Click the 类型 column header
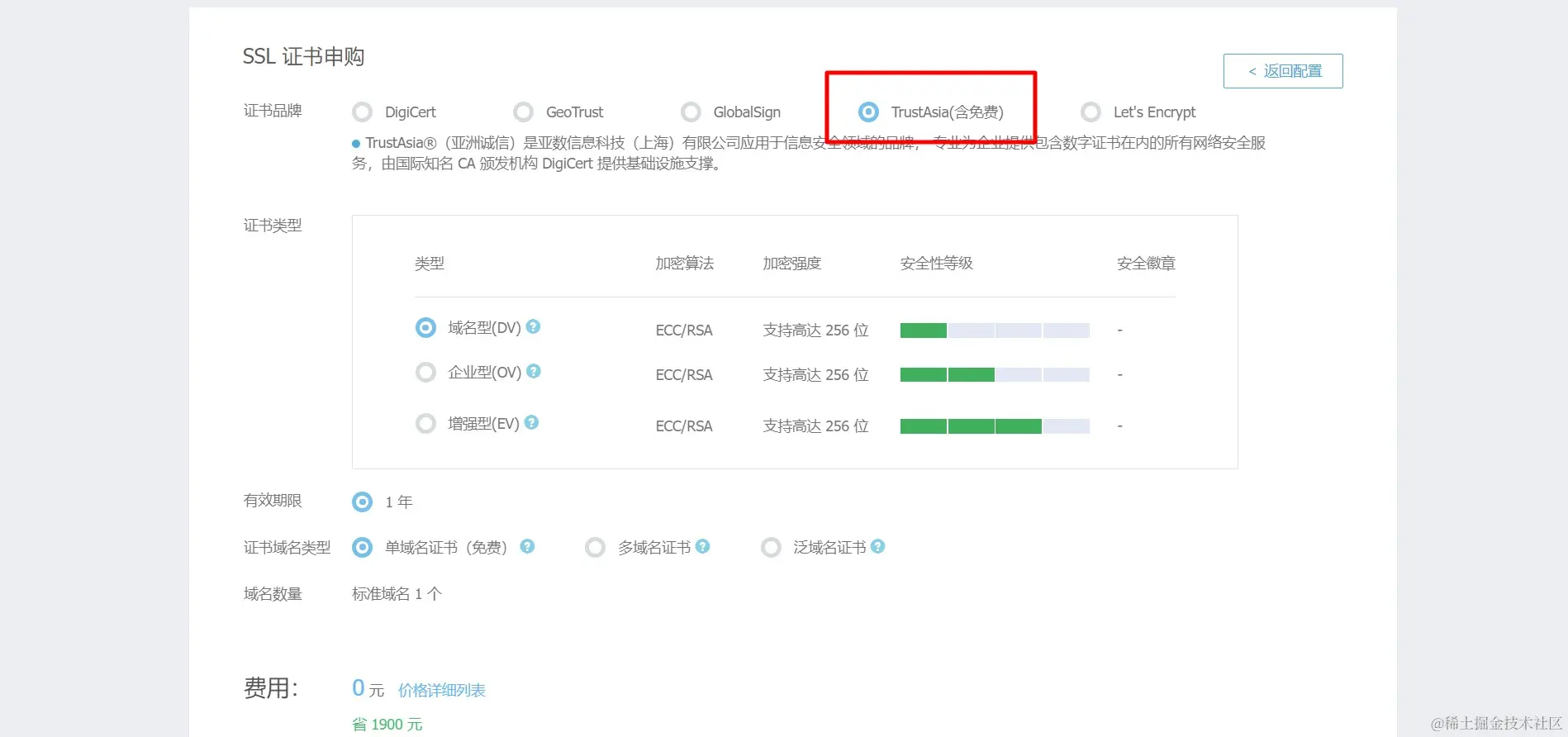1568x737 pixels. [430, 264]
